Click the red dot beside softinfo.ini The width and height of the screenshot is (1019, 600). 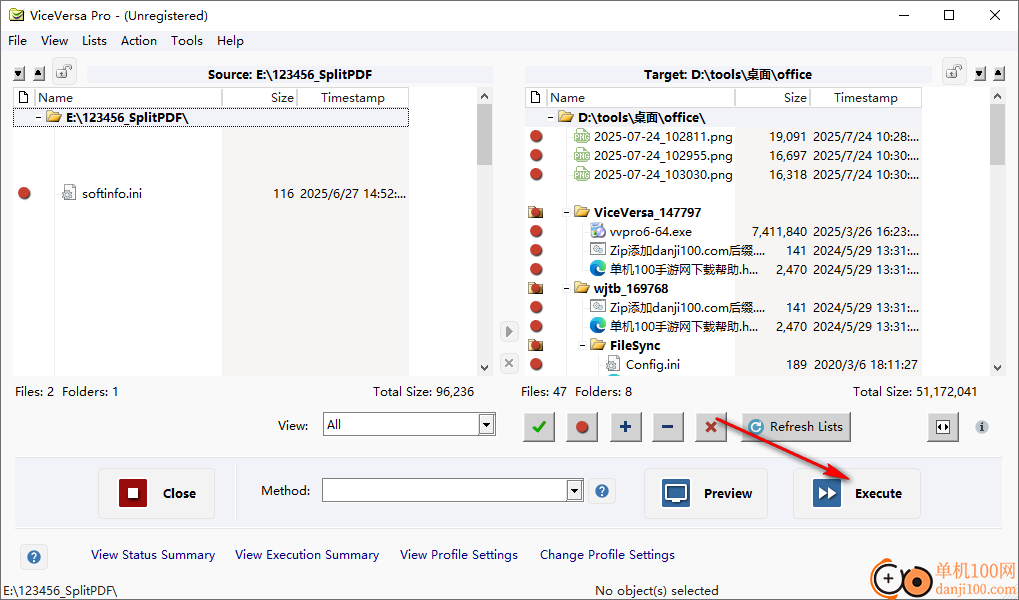24,193
